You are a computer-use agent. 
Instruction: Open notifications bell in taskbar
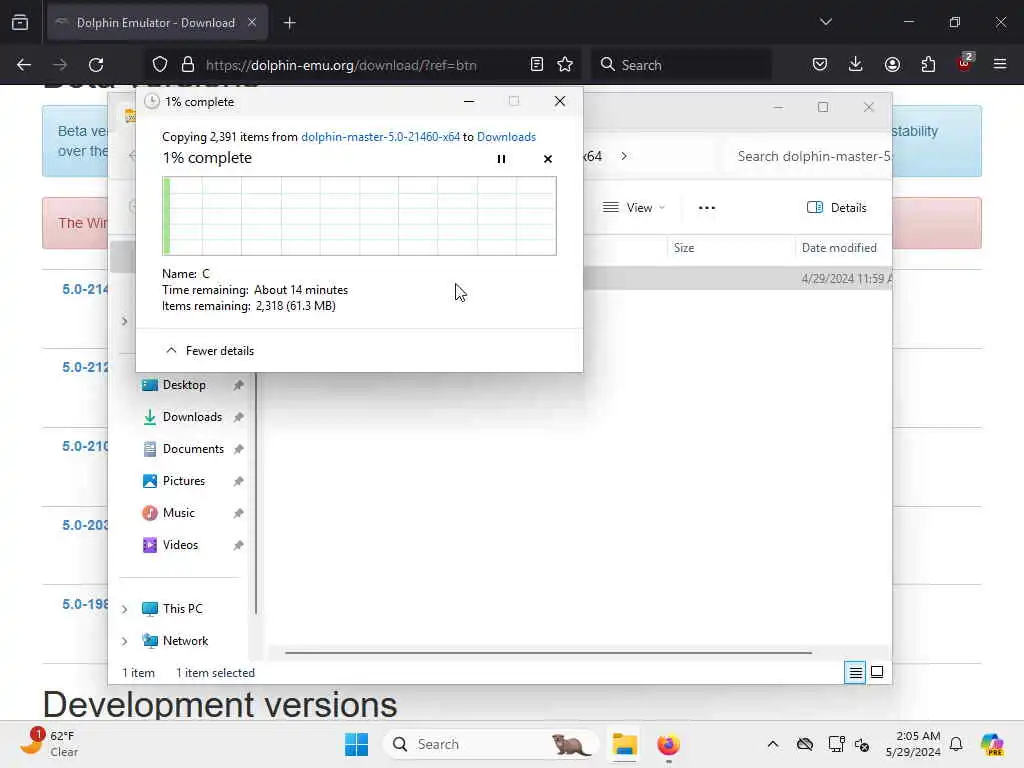956,744
